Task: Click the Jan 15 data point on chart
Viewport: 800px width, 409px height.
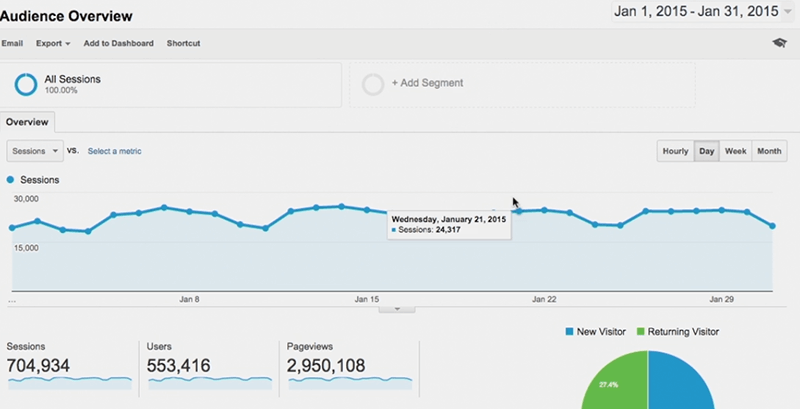Action: pyautogui.click(x=367, y=210)
